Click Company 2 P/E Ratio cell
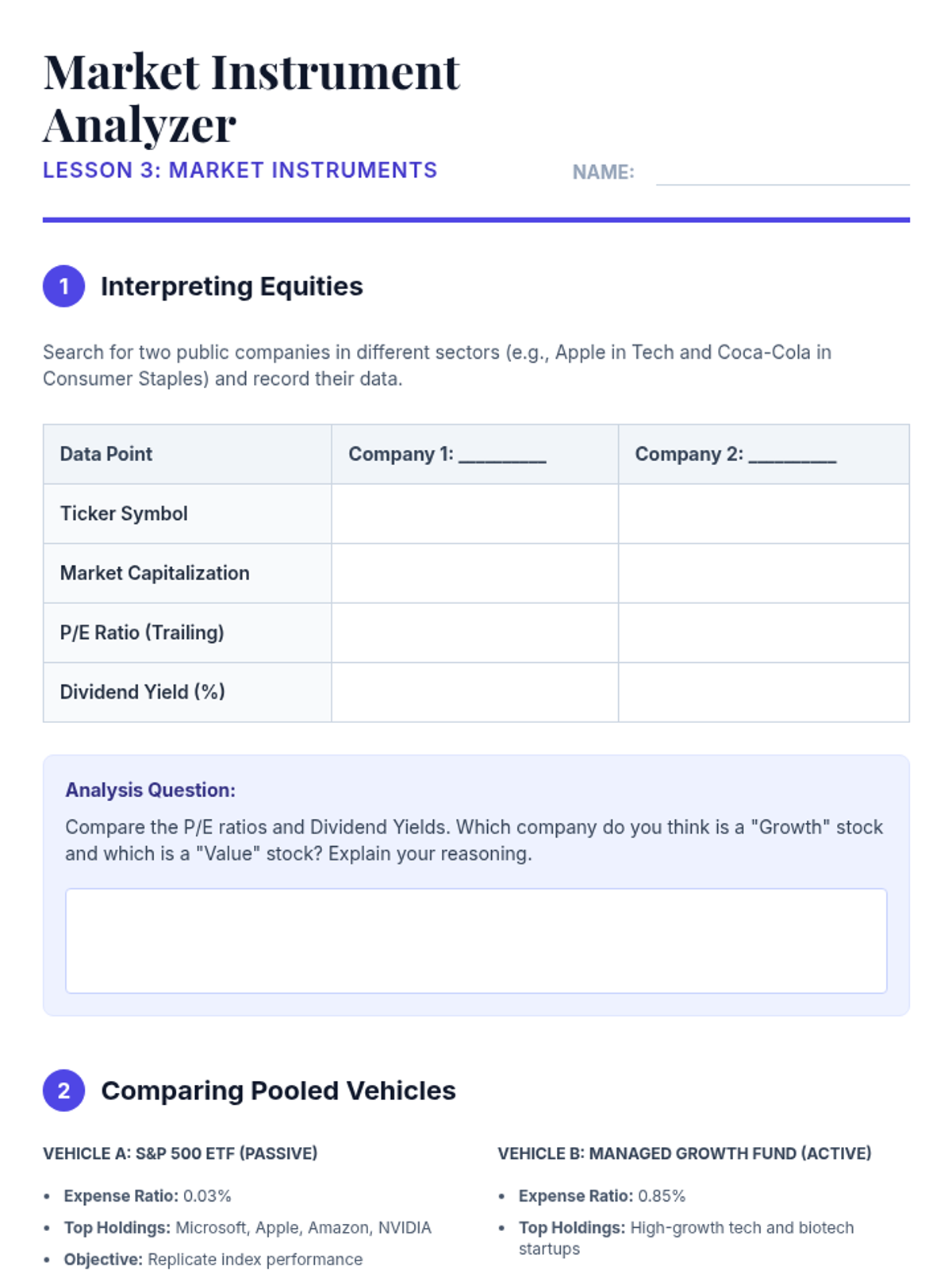952x1270 pixels. pyautogui.click(x=763, y=633)
